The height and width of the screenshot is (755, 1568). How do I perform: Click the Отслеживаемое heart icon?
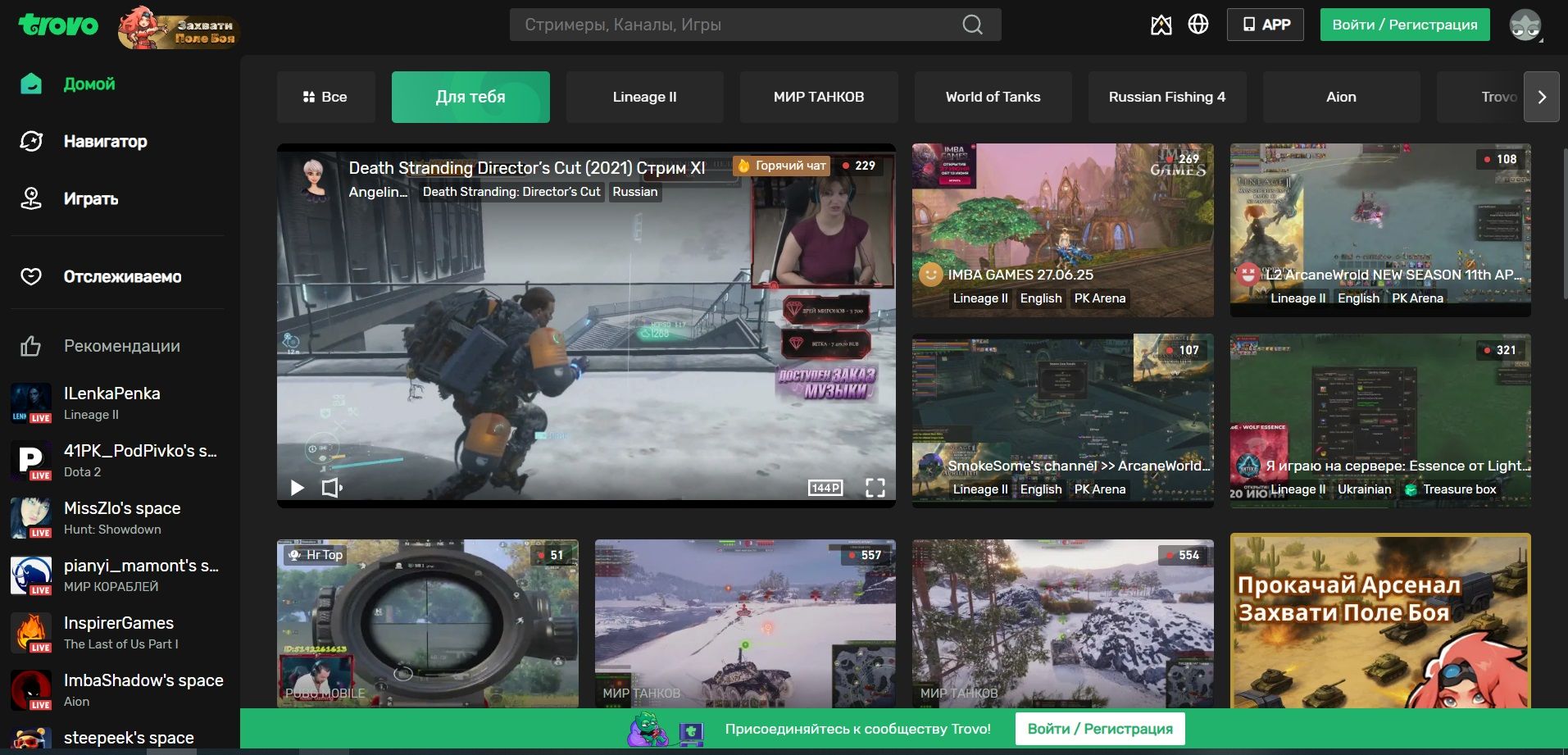coord(31,276)
